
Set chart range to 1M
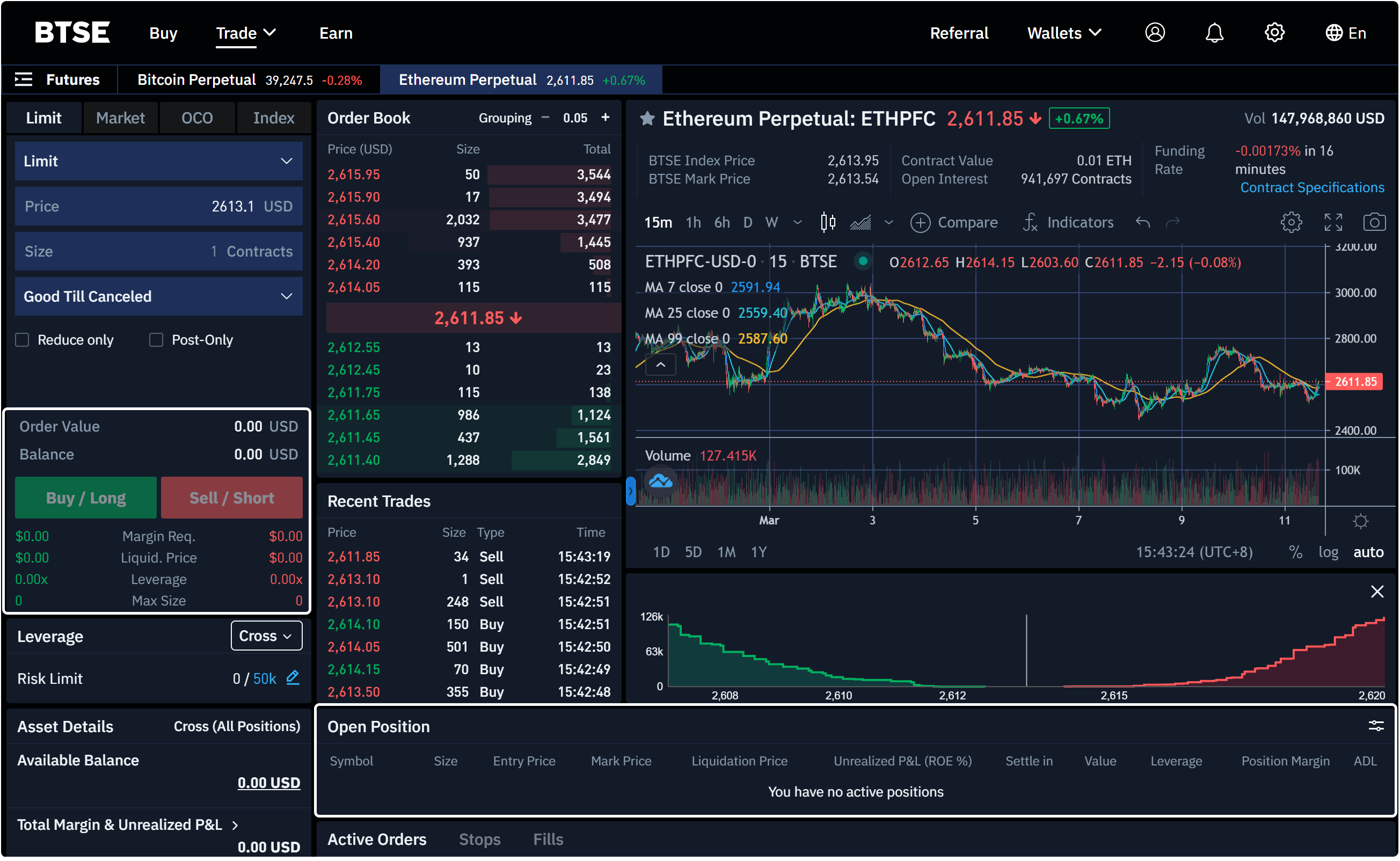tap(727, 553)
